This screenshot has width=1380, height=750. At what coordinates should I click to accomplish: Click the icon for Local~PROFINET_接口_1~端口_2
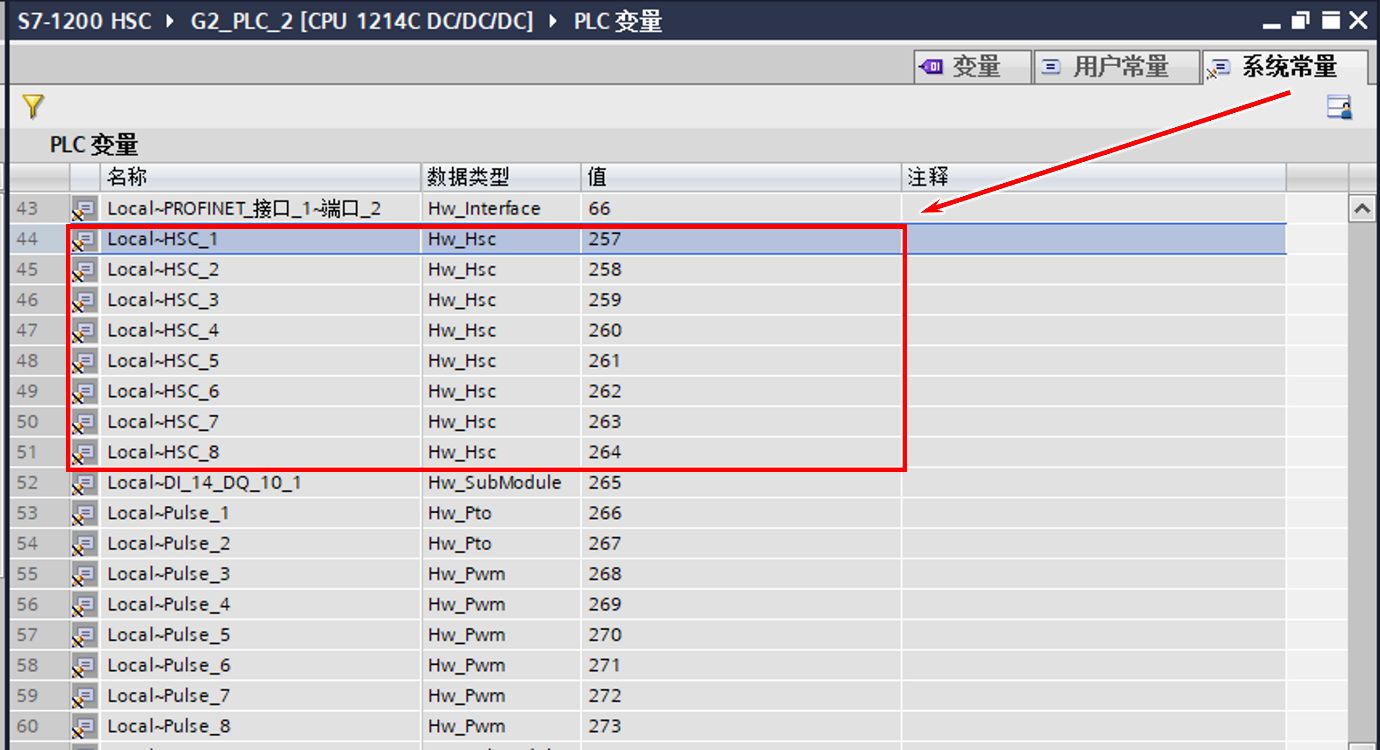[x=84, y=209]
